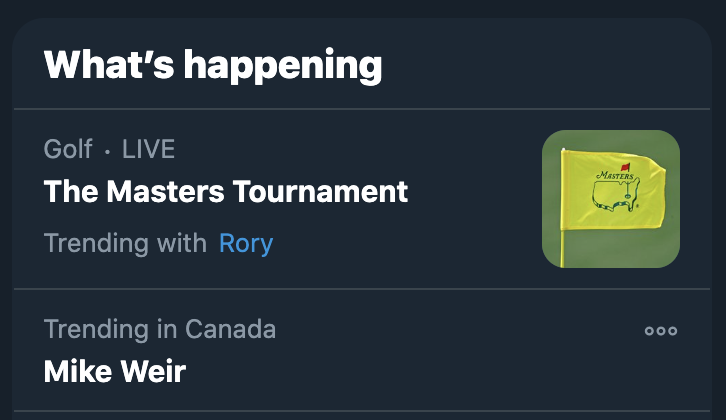Click the red pin flag in Masters logo
The width and height of the screenshot is (726, 420).
click(625, 169)
